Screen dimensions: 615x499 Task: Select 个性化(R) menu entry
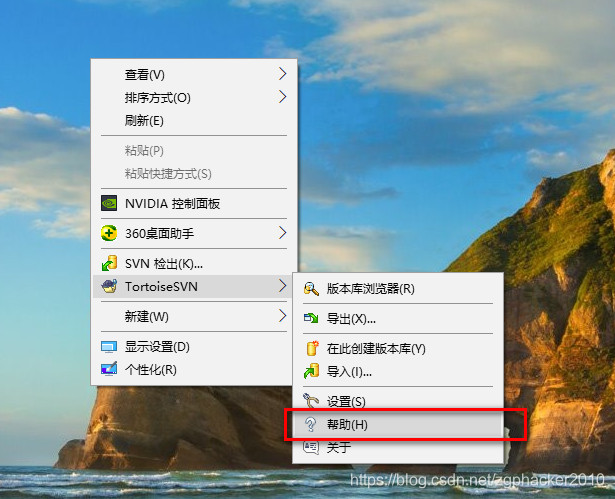point(194,370)
